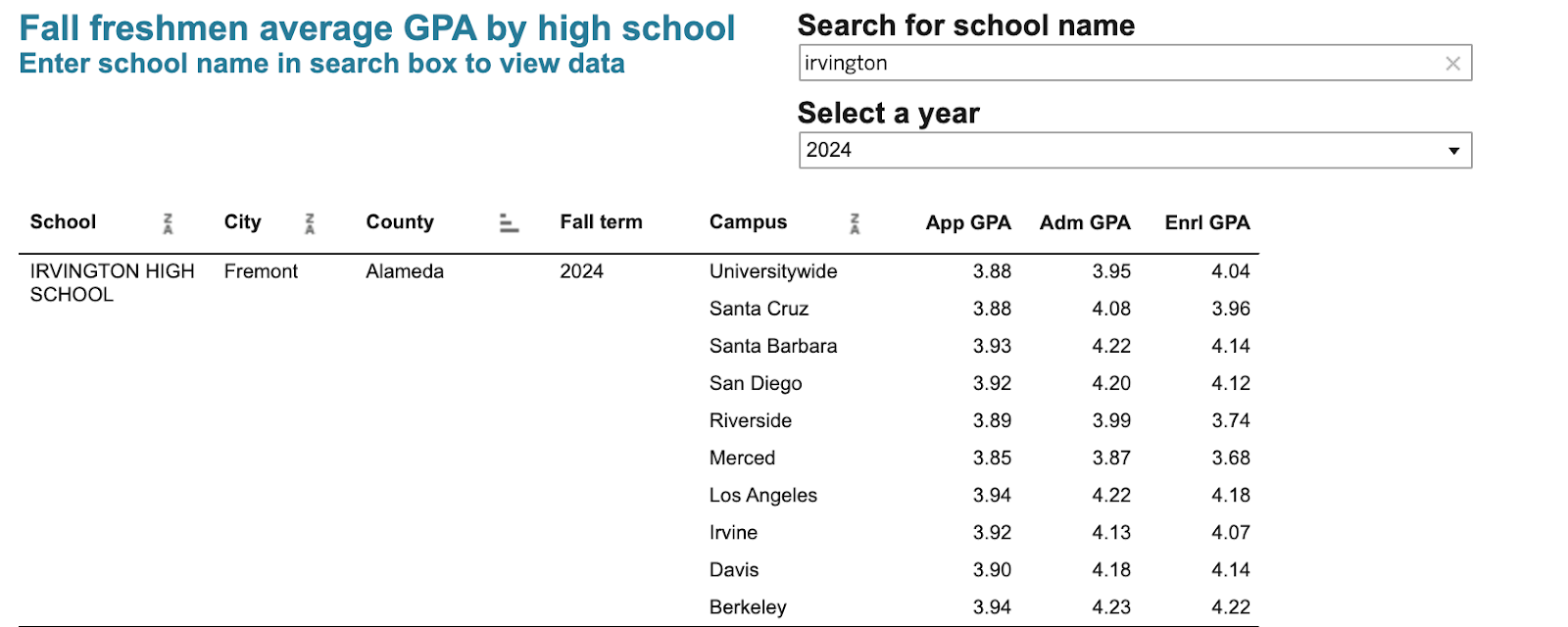Select the App GPA column header
The image size is (1568, 627).
[967, 222]
